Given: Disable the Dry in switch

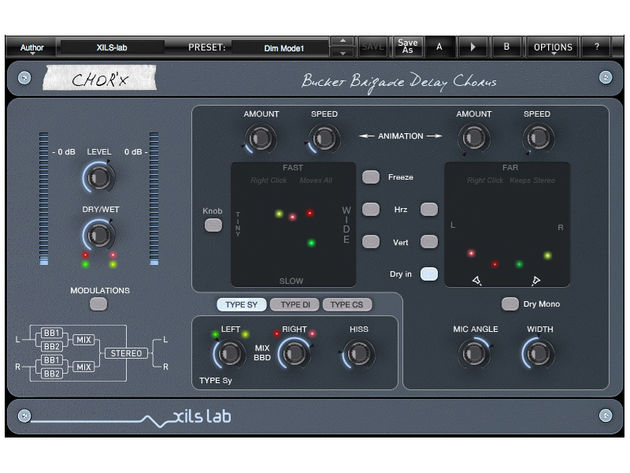Looking at the screenshot, I should [429, 274].
